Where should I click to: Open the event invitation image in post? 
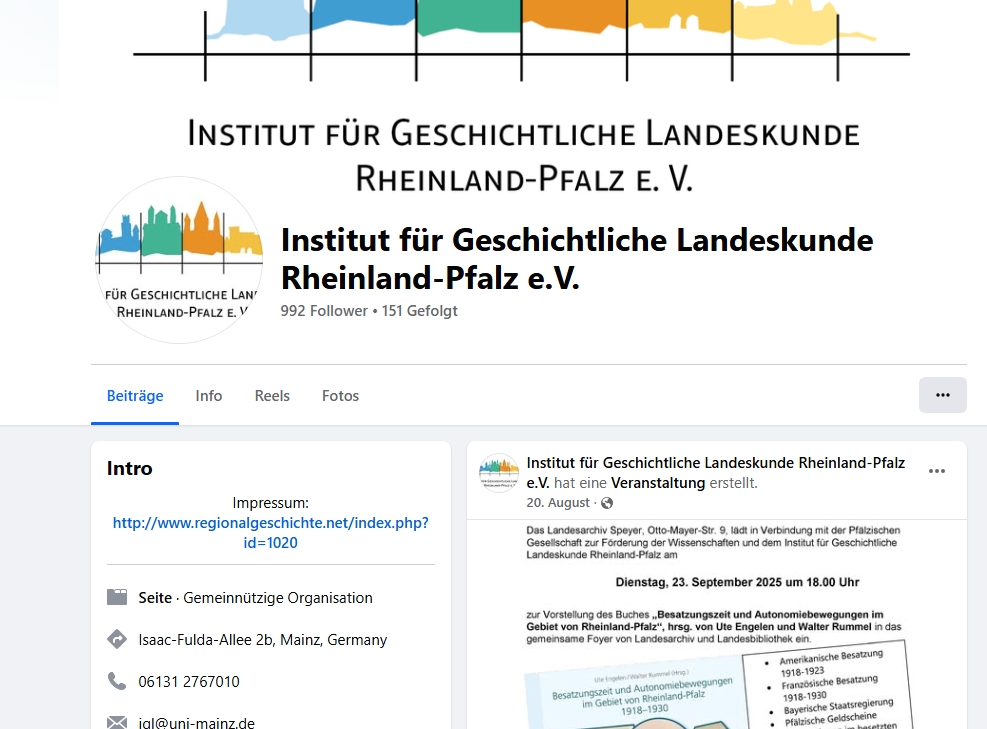pyautogui.click(x=716, y=624)
